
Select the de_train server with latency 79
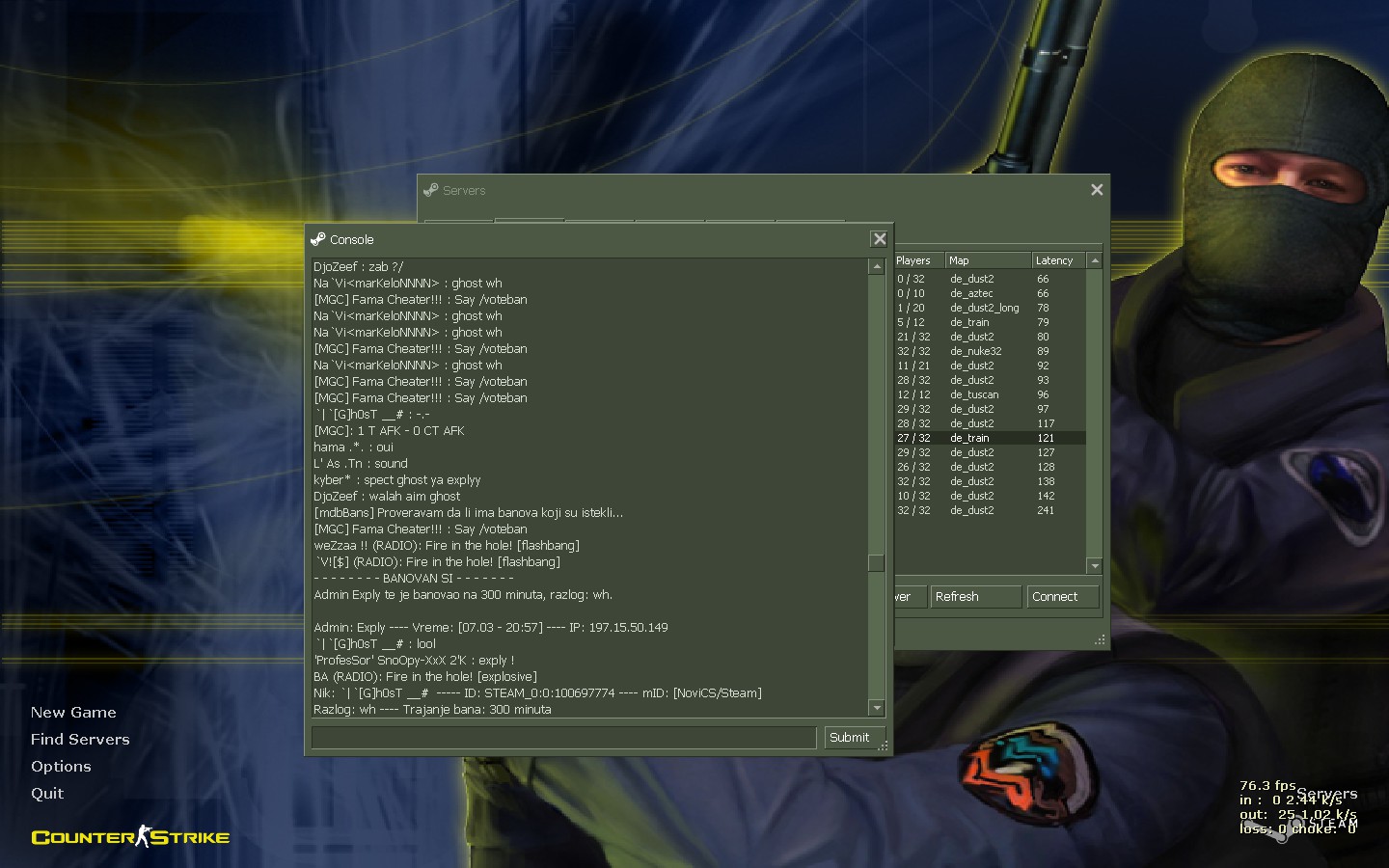click(990, 322)
